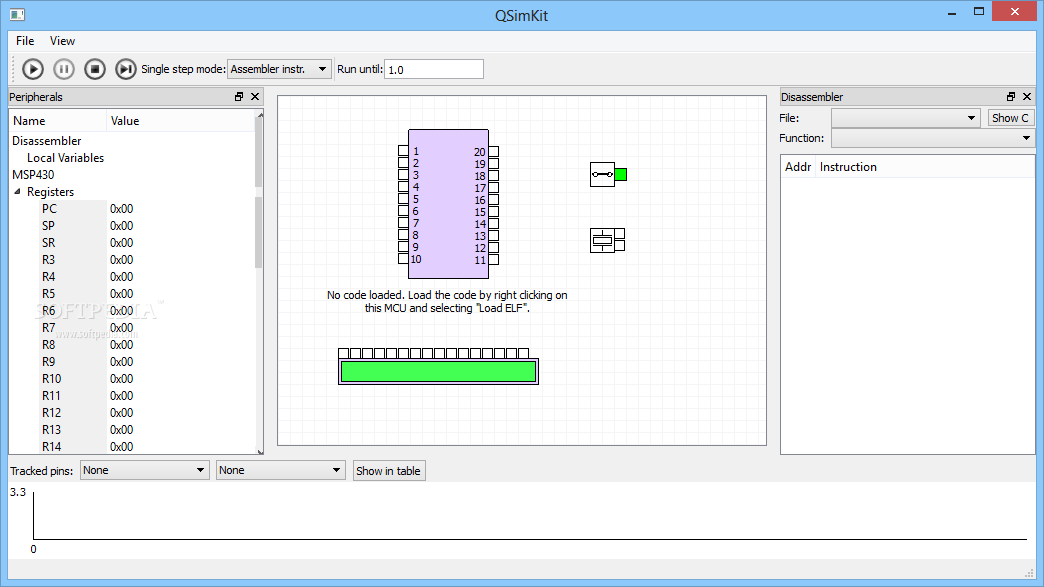
Task: Select the R5 register row
Action: coord(132,294)
